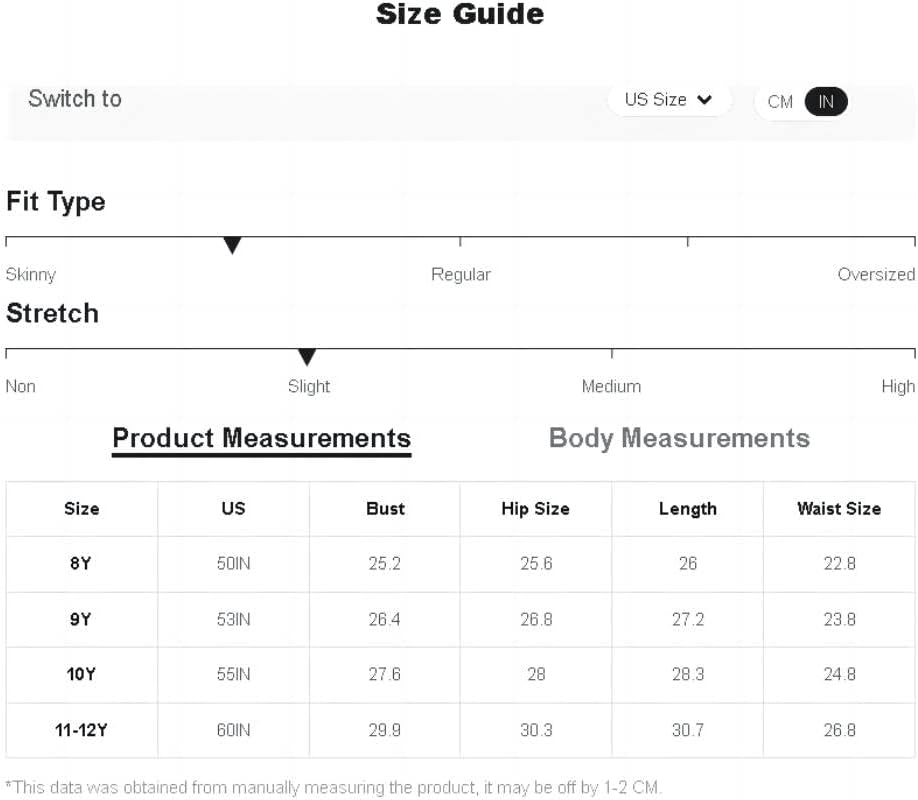The image size is (918, 800).
Task: Select the 8Y size row
Action: click(x=460, y=563)
